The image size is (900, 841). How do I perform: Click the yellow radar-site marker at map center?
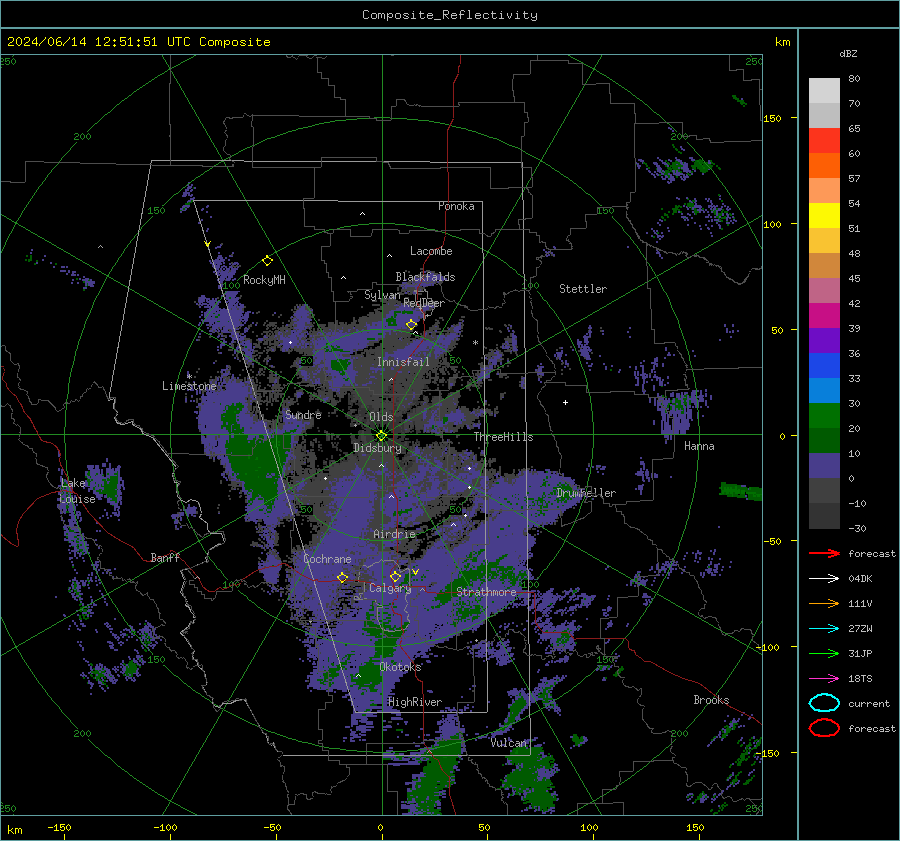[381, 435]
